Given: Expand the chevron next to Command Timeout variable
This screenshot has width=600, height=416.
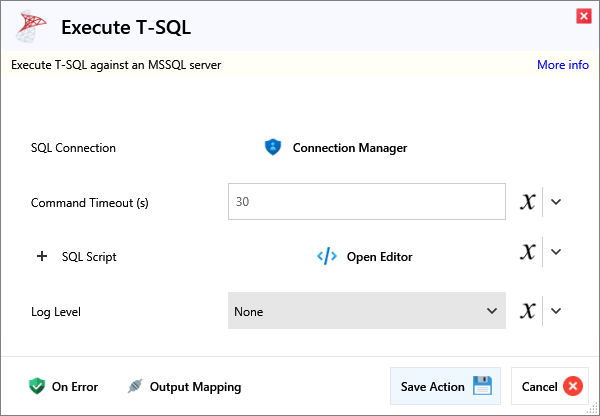Looking at the screenshot, I should pos(557,202).
